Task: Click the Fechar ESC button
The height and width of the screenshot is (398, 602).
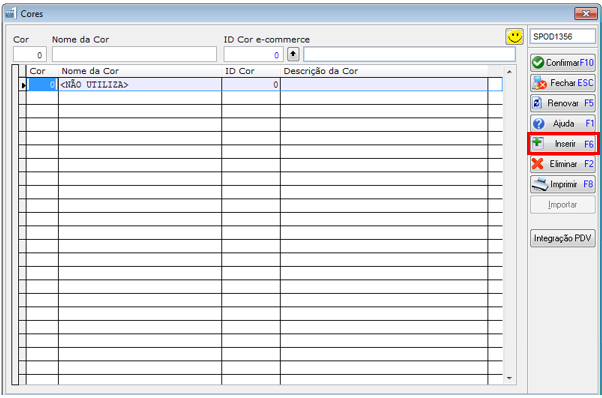Action: pyautogui.click(x=562, y=83)
